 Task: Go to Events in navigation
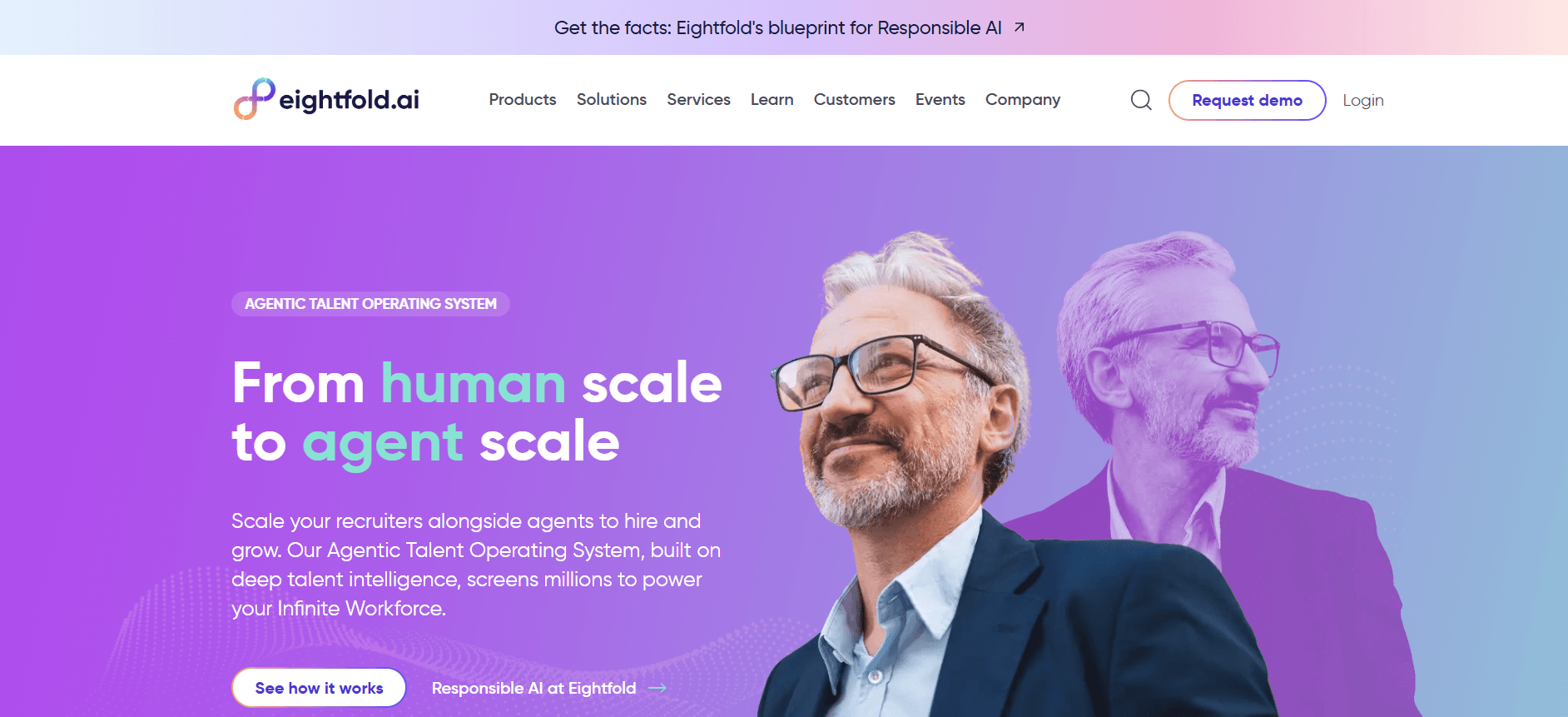(940, 100)
